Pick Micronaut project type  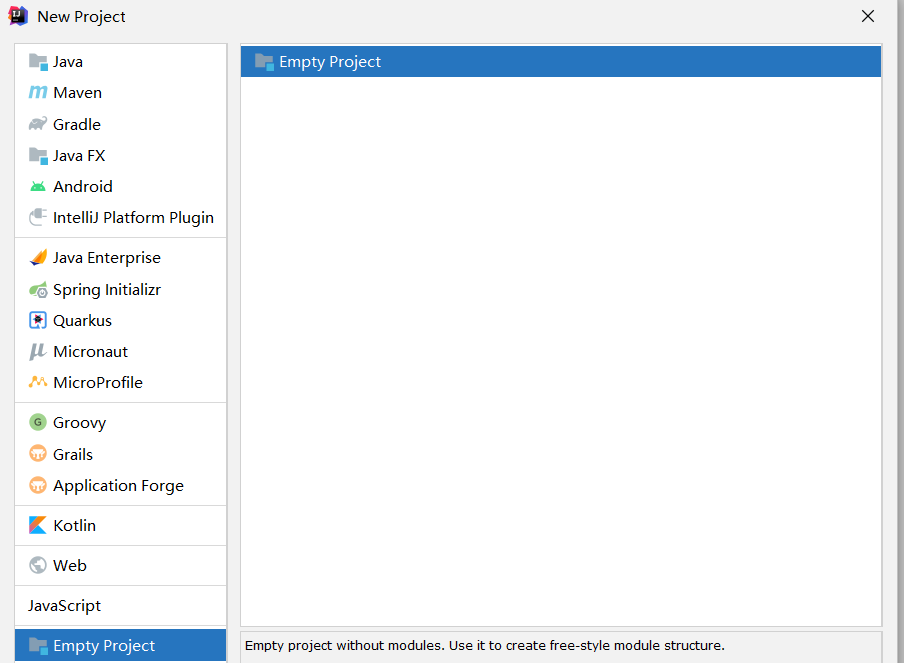[120, 352]
